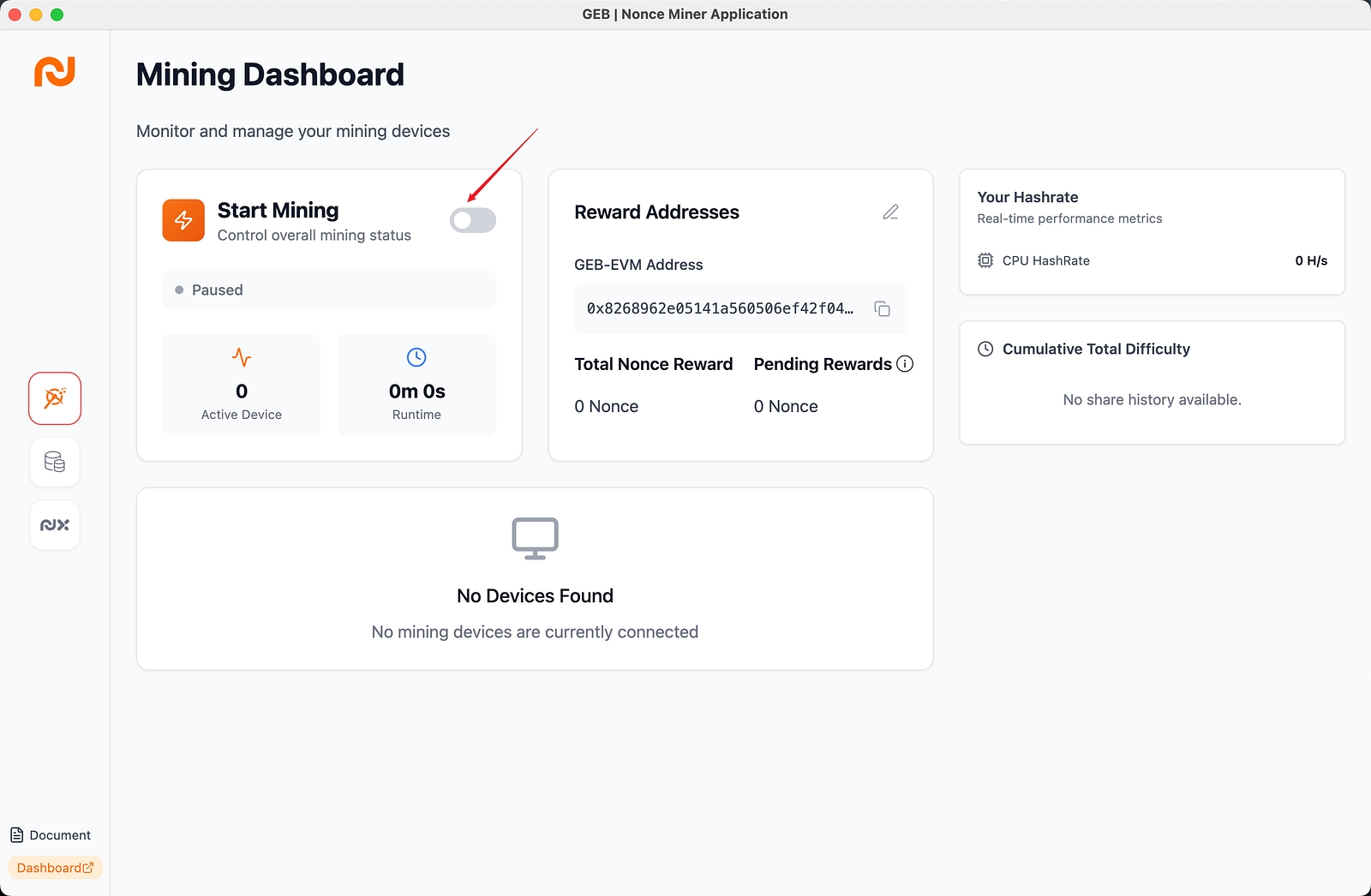
Task: Click the Cumulative Total Difficulty clock icon
Action: [x=985, y=349]
